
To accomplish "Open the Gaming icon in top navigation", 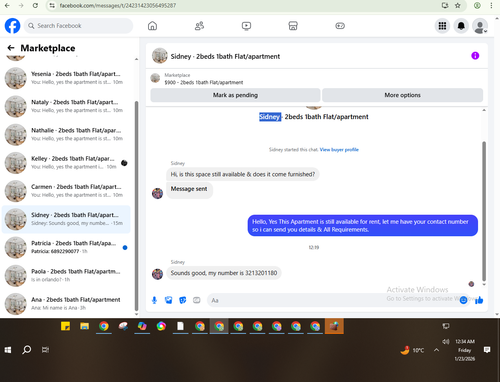I will [340, 26].
